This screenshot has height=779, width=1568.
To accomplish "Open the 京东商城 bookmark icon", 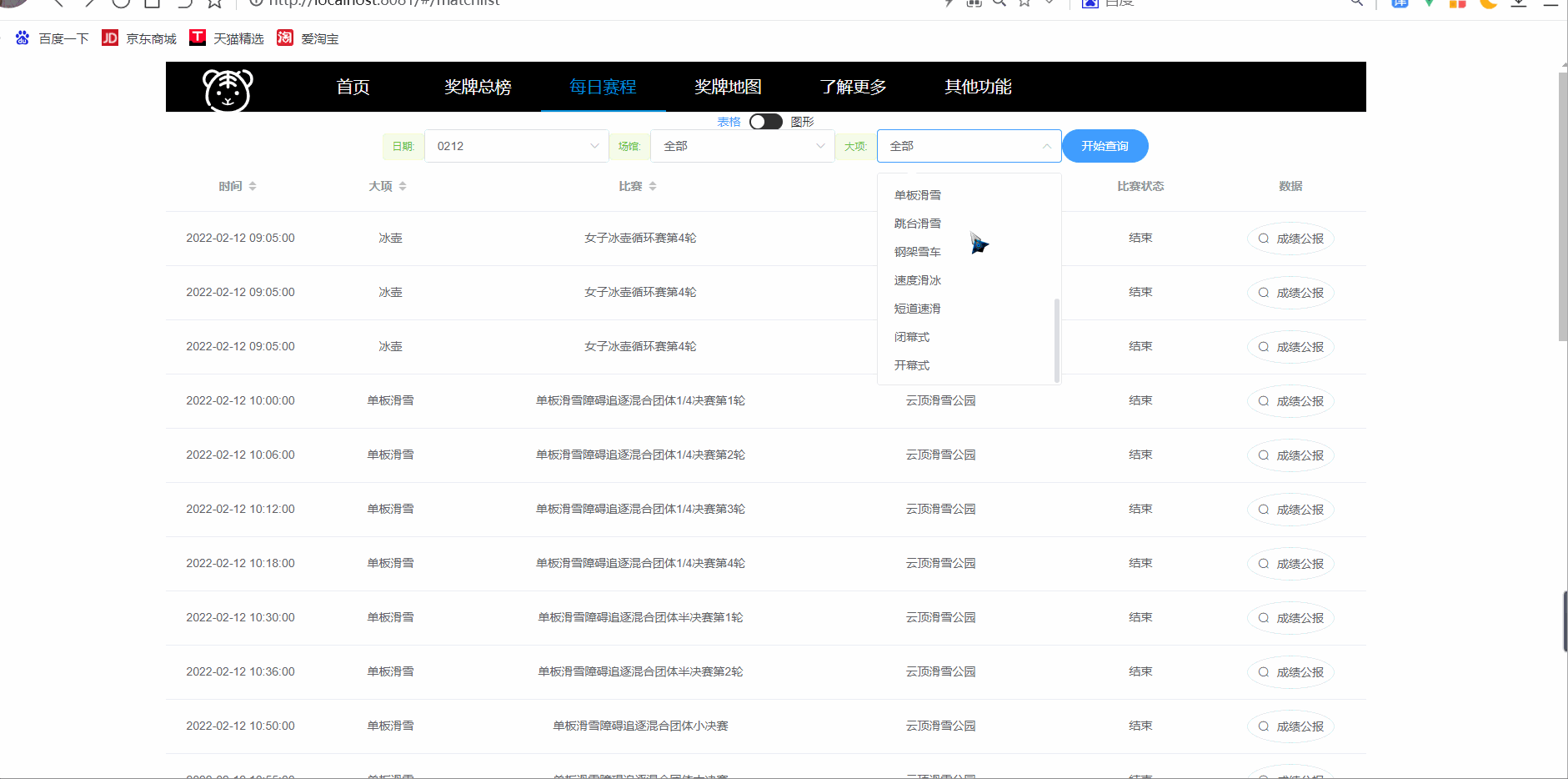I will pos(109,38).
